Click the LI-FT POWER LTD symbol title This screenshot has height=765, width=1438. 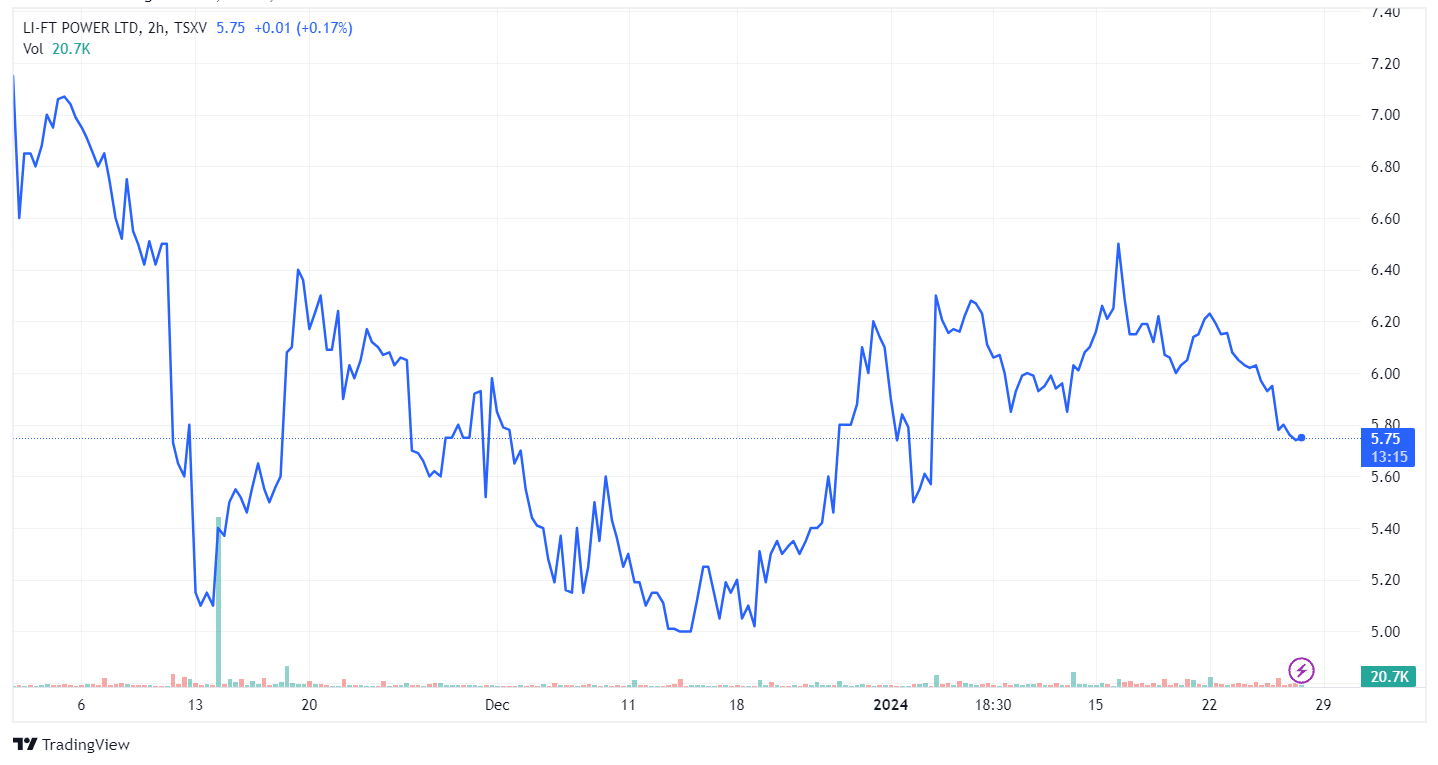pyautogui.click(x=83, y=28)
